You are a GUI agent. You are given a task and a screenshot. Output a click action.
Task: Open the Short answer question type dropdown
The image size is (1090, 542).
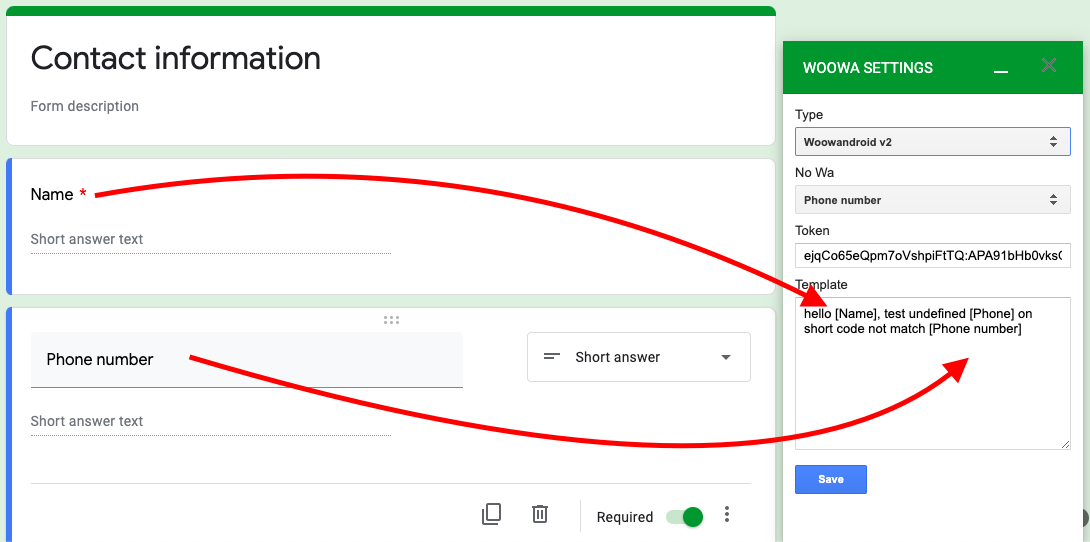click(639, 357)
